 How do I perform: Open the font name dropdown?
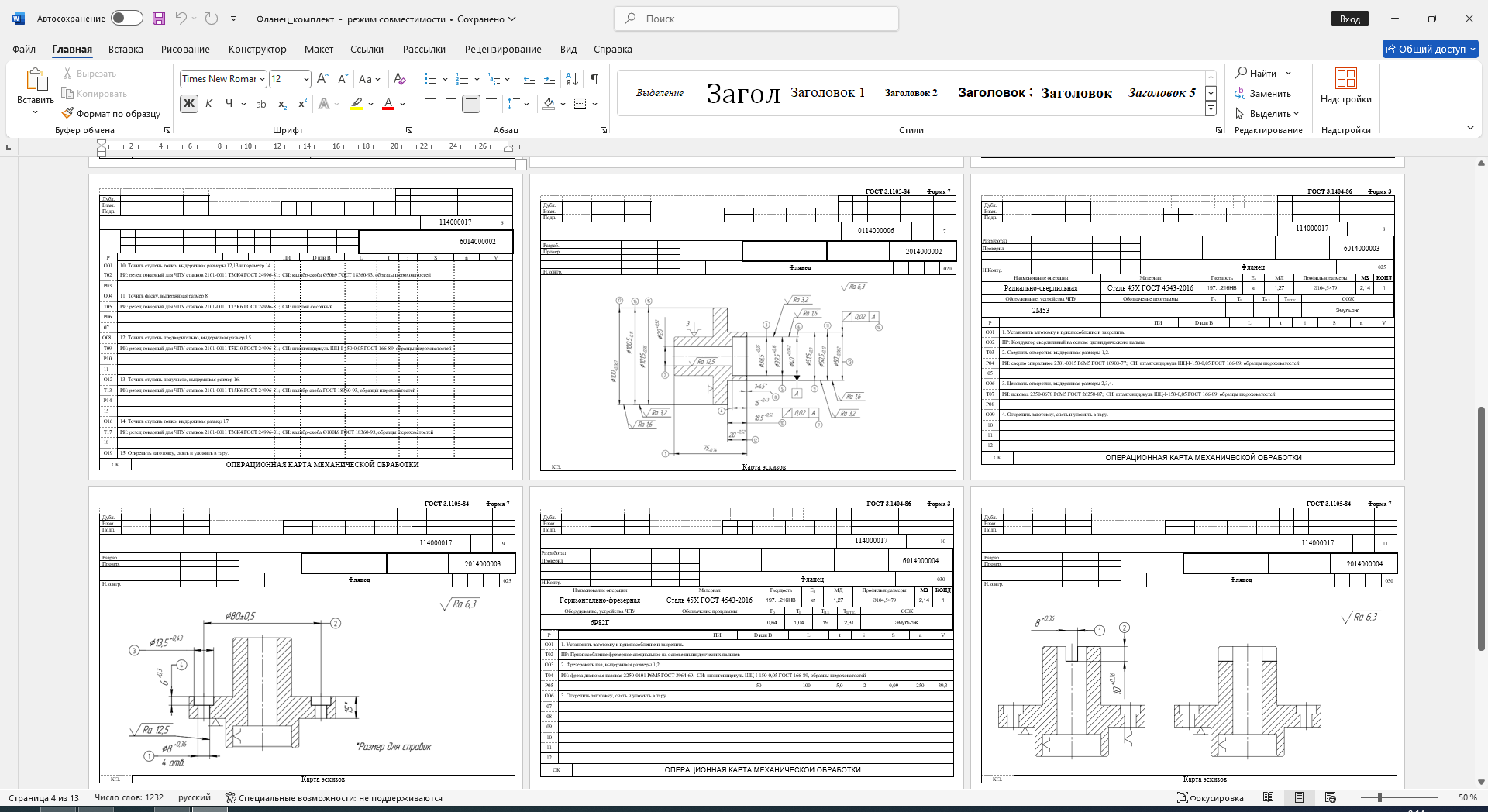click(x=263, y=79)
